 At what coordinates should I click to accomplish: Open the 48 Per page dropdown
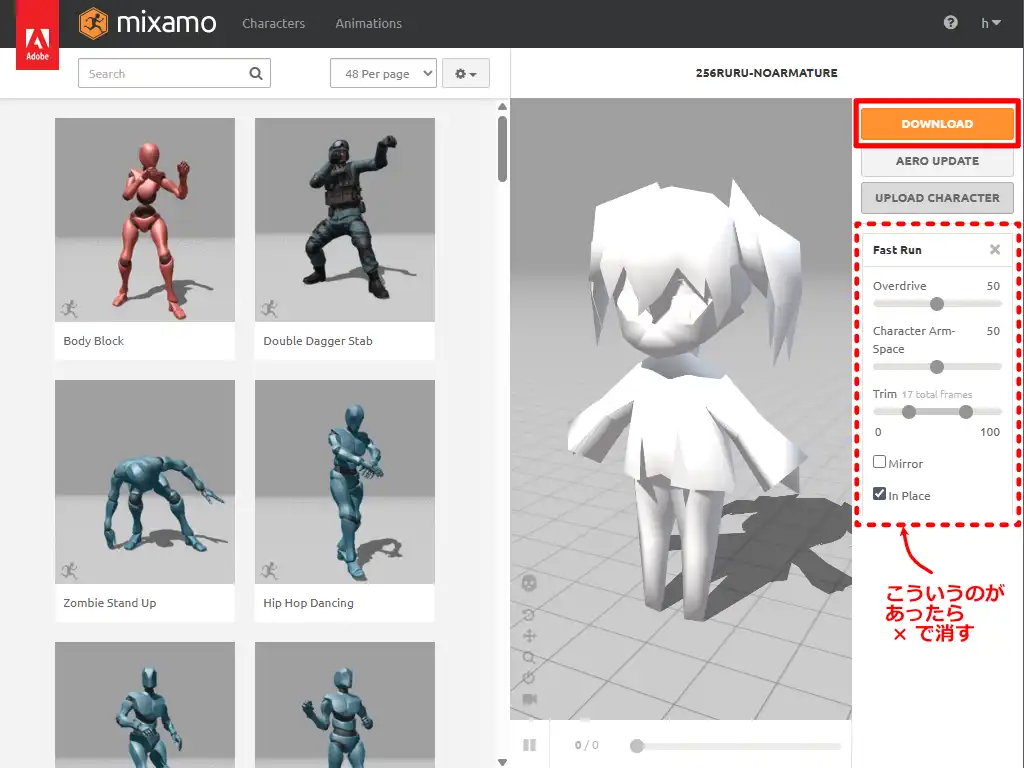point(383,74)
